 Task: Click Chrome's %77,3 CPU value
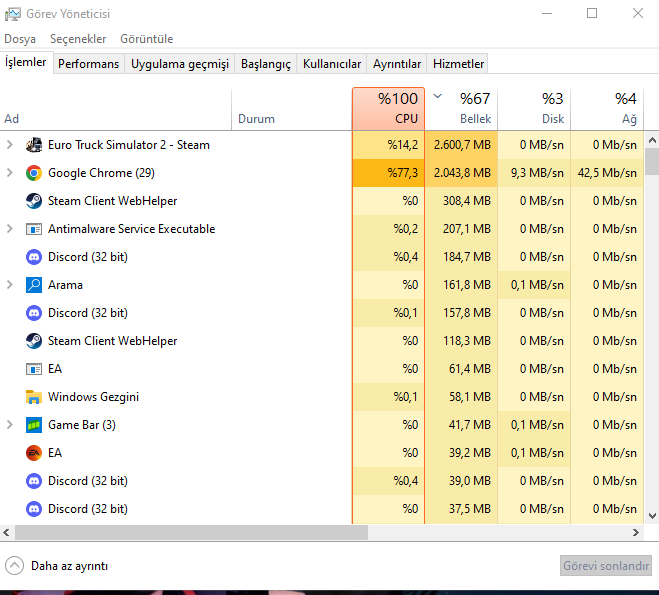coord(403,173)
